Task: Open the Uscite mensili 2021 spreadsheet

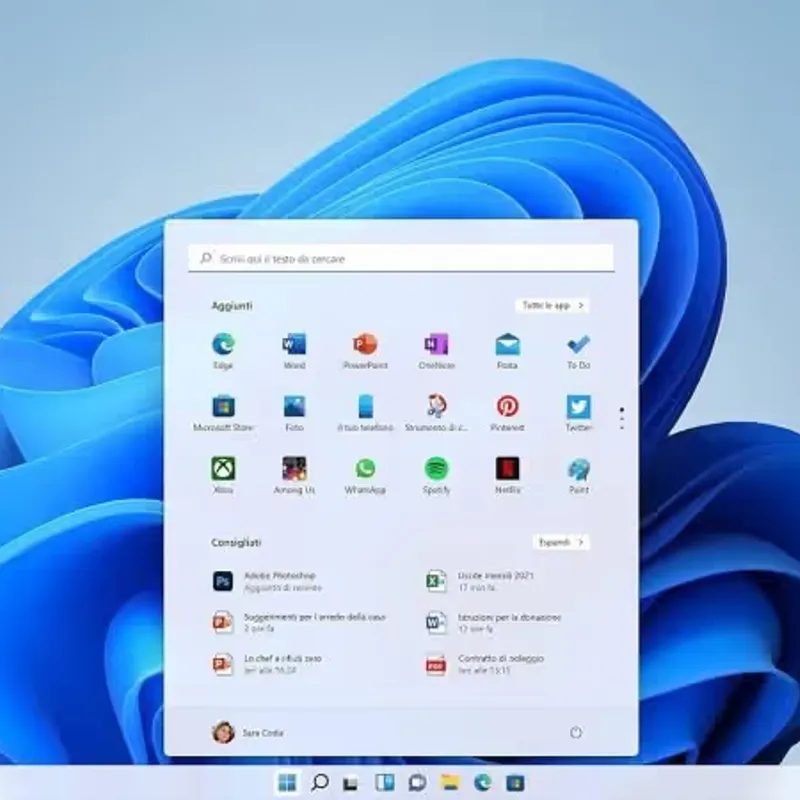Action: [481, 581]
